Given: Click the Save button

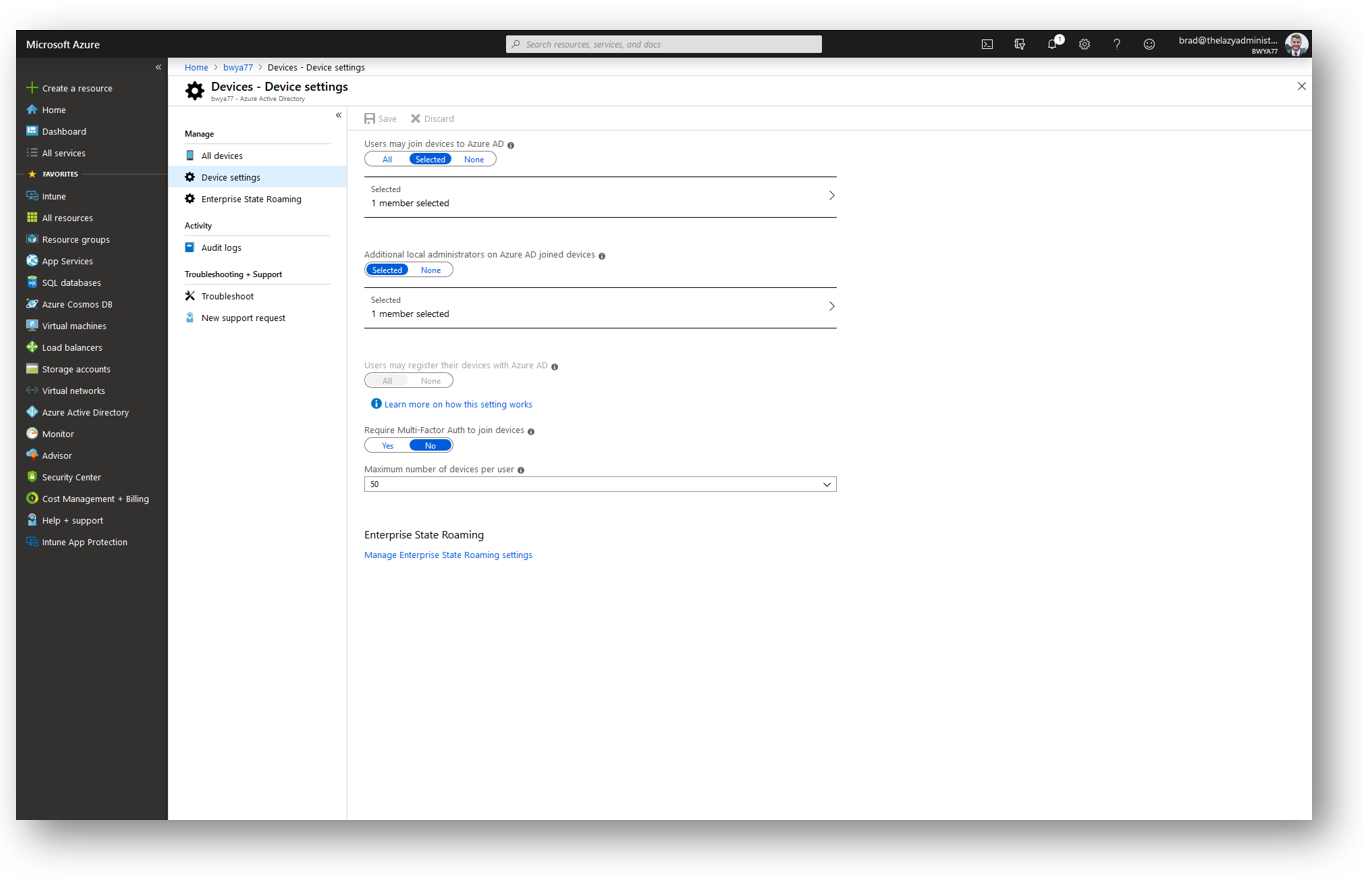Looking at the screenshot, I should click(x=381, y=118).
